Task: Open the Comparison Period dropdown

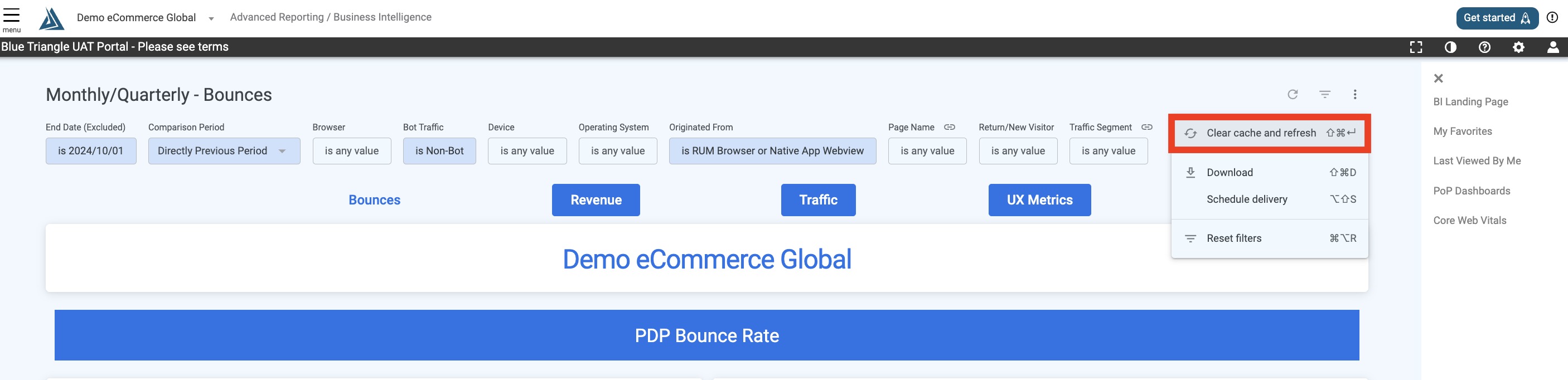Action: pos(224,151)
